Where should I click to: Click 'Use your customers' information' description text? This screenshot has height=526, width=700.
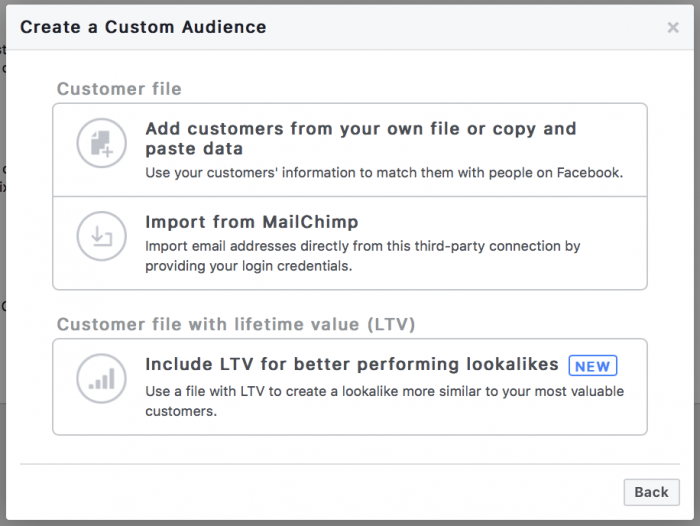tap(384, 173)
